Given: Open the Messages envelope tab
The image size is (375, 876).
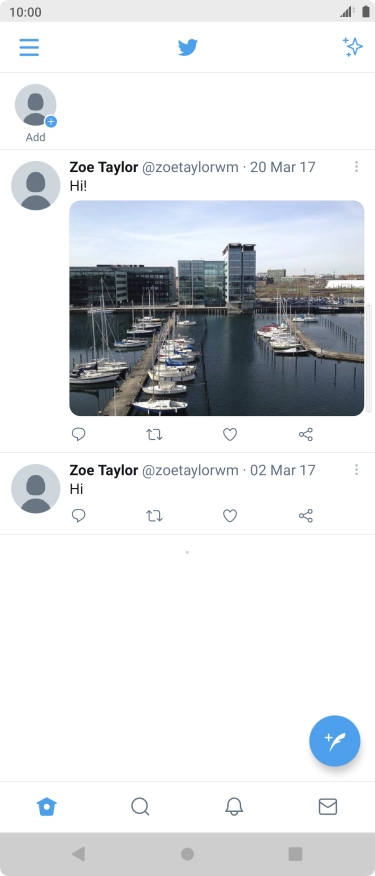Looking at the screenshot, I should click(x=328, y=807).
